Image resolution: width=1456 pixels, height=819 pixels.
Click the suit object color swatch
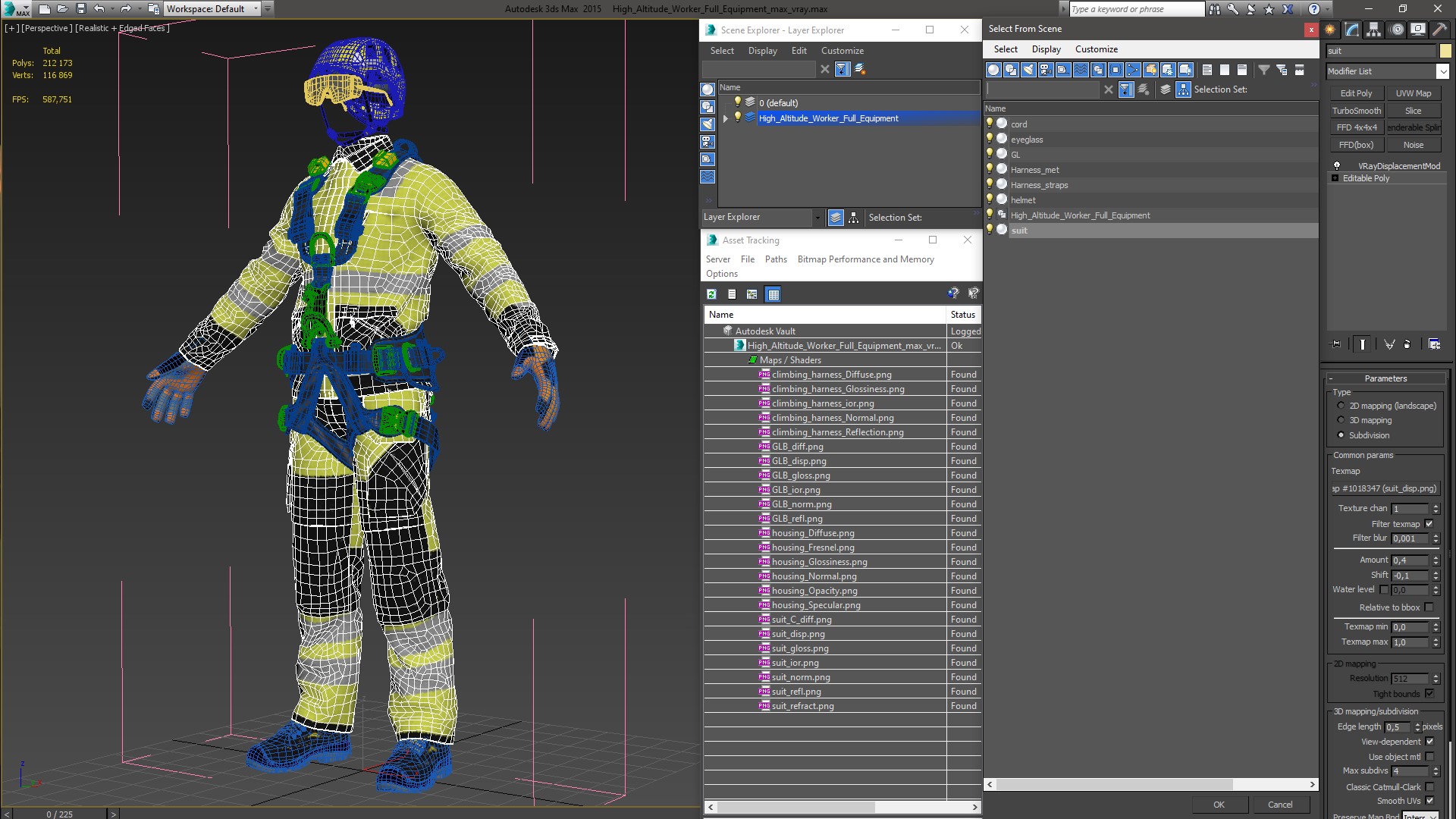coord(1445,51)
